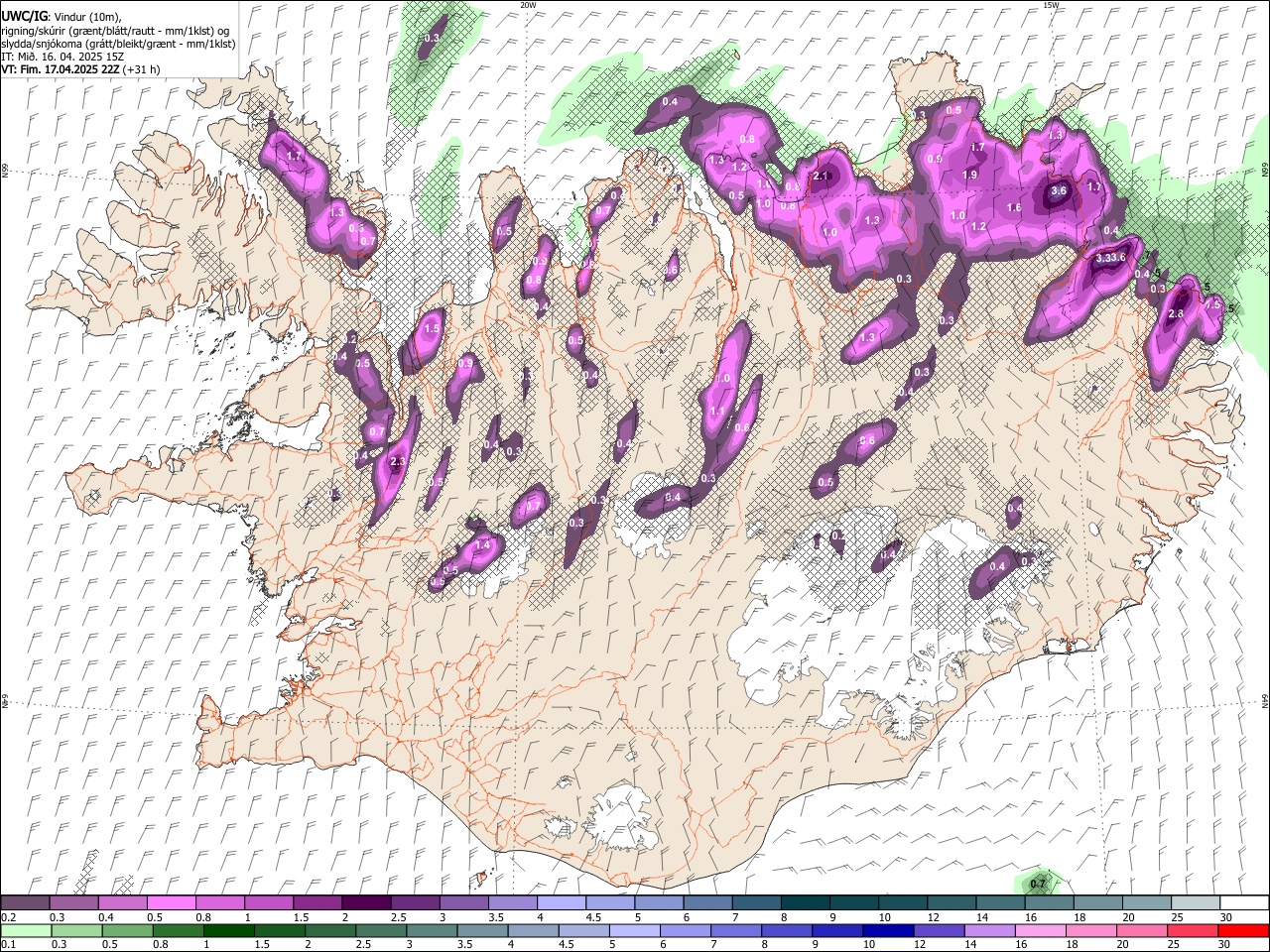The width and height of the screenshot is (1270, 952).
Task: Select the bottom-row legend swatch starting at 25
Action: click(x=1194, y=930)
